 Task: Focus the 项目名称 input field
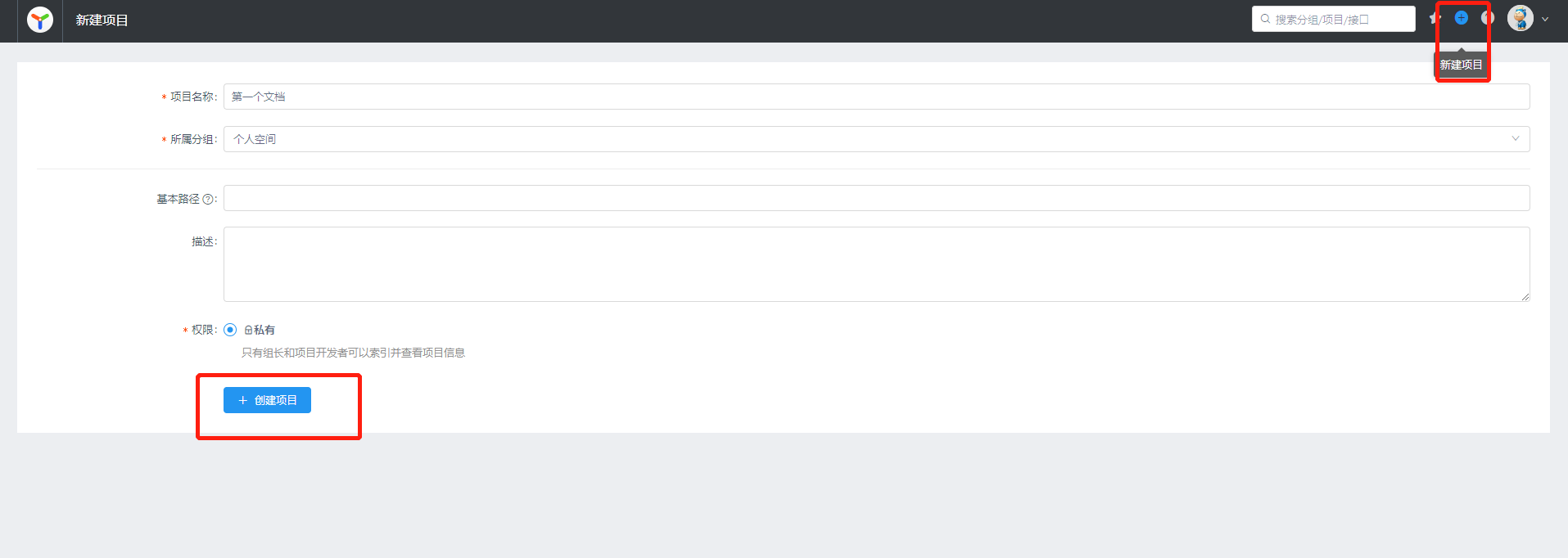click(876, 97)
